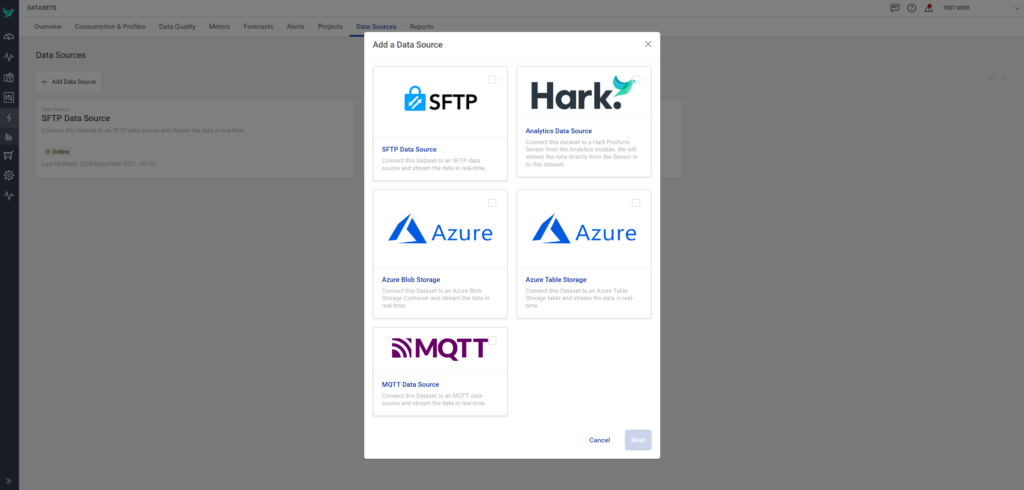This screenshot has height=490, width=1024.
Task: Open the help question mark icon
Action: point(912,8)
